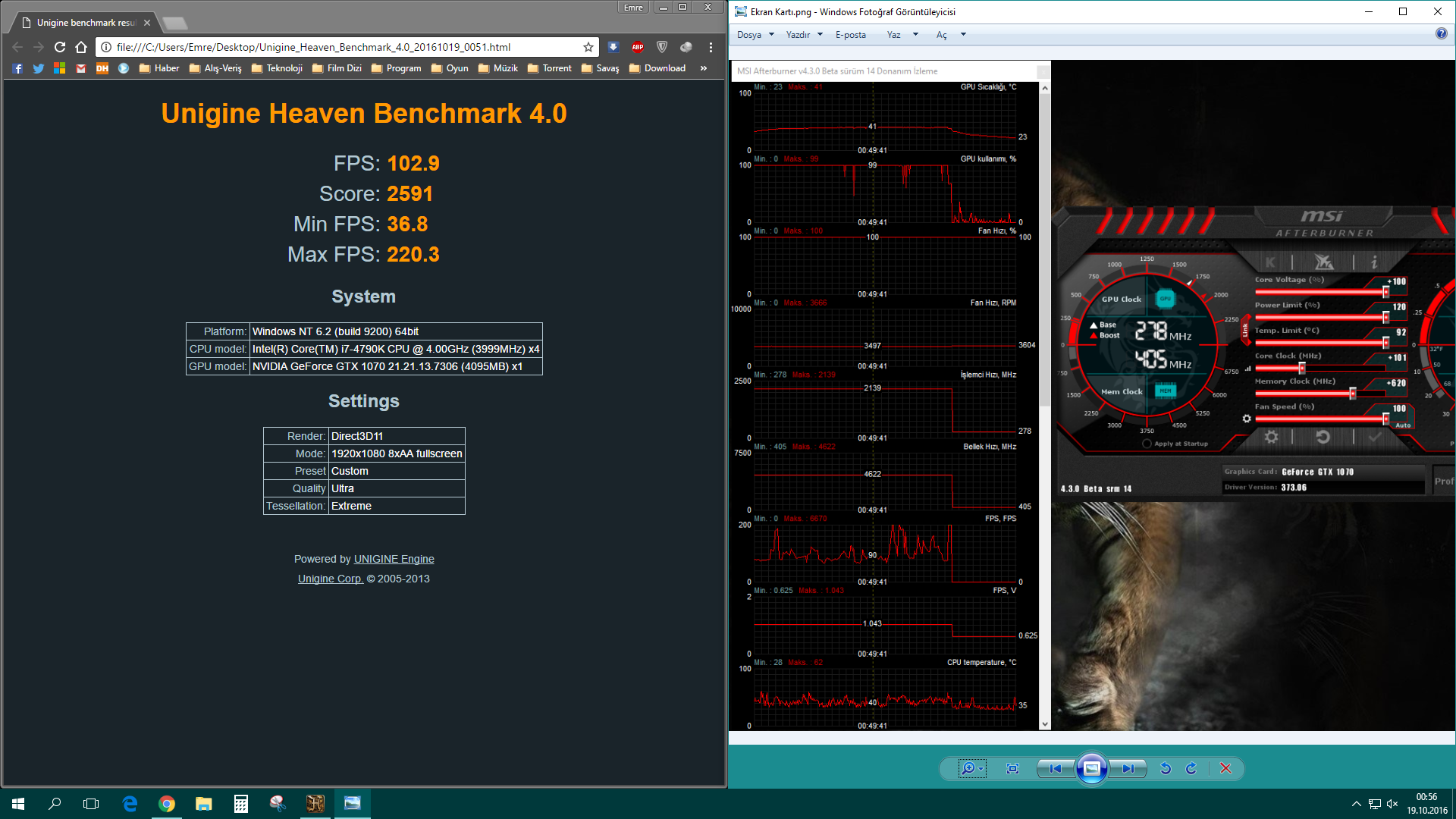Follow the UNIGINE Engine link
The height and width of the screenshot is (819, 1456).
[x=394, y=559]
